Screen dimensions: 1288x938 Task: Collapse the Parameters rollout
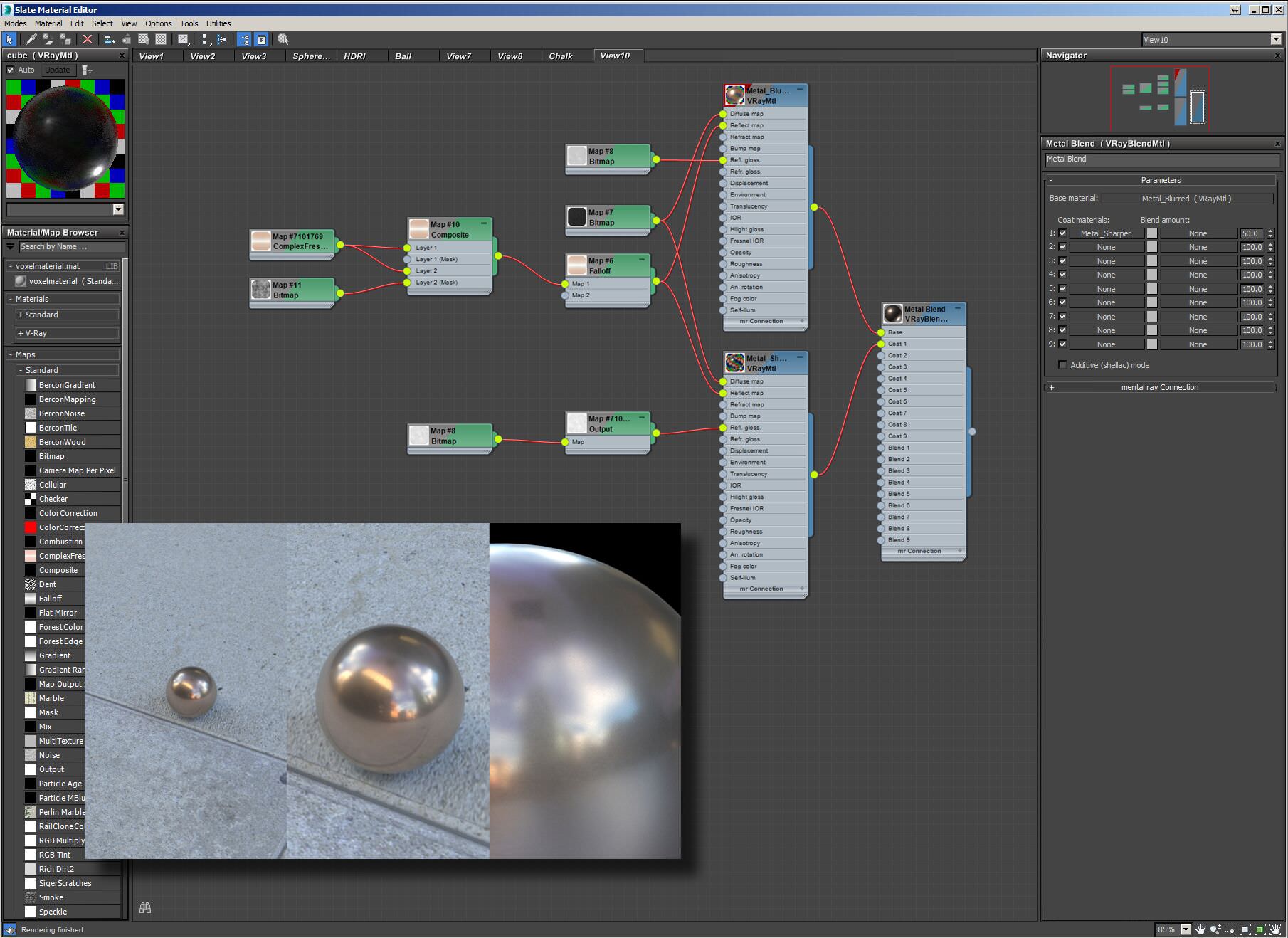click(1051, 180)
